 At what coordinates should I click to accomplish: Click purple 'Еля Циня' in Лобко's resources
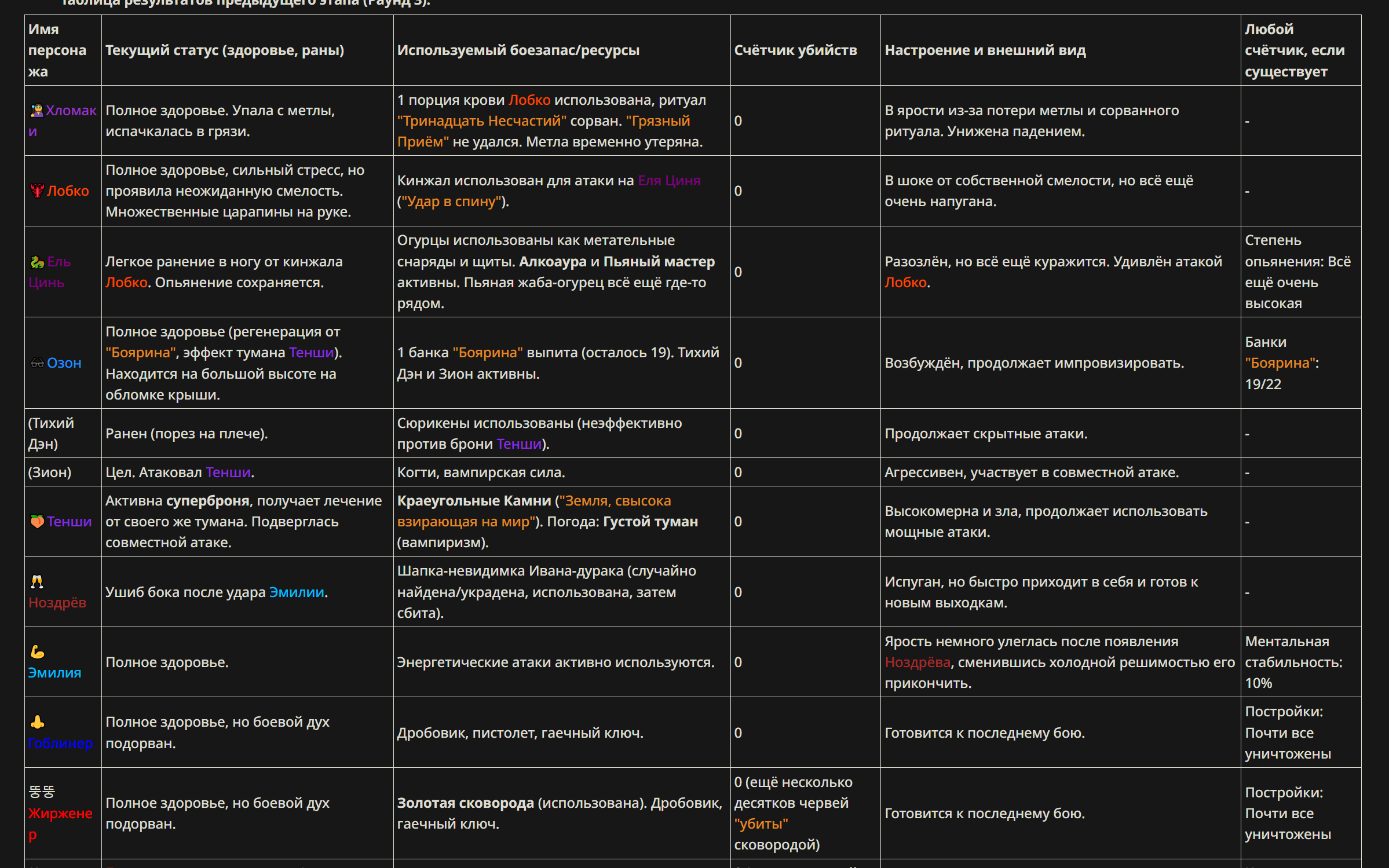tap(669, 181)
